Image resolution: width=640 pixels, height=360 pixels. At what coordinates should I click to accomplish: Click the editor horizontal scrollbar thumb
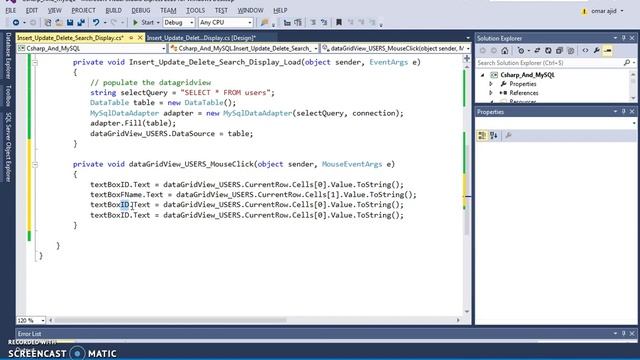170,320
